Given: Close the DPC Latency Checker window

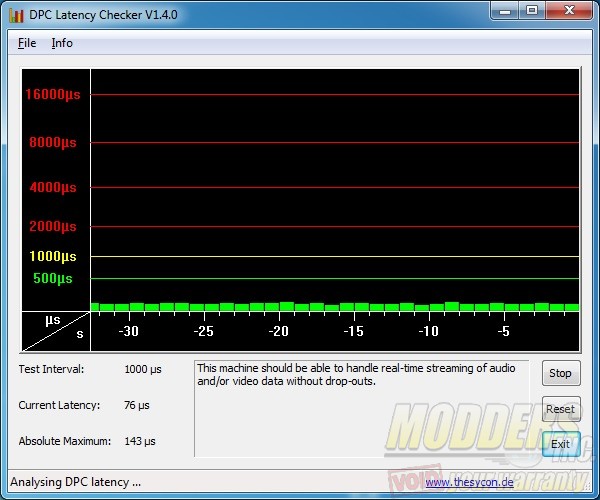Looking at the screenshot, I should [x=568, y=12].
